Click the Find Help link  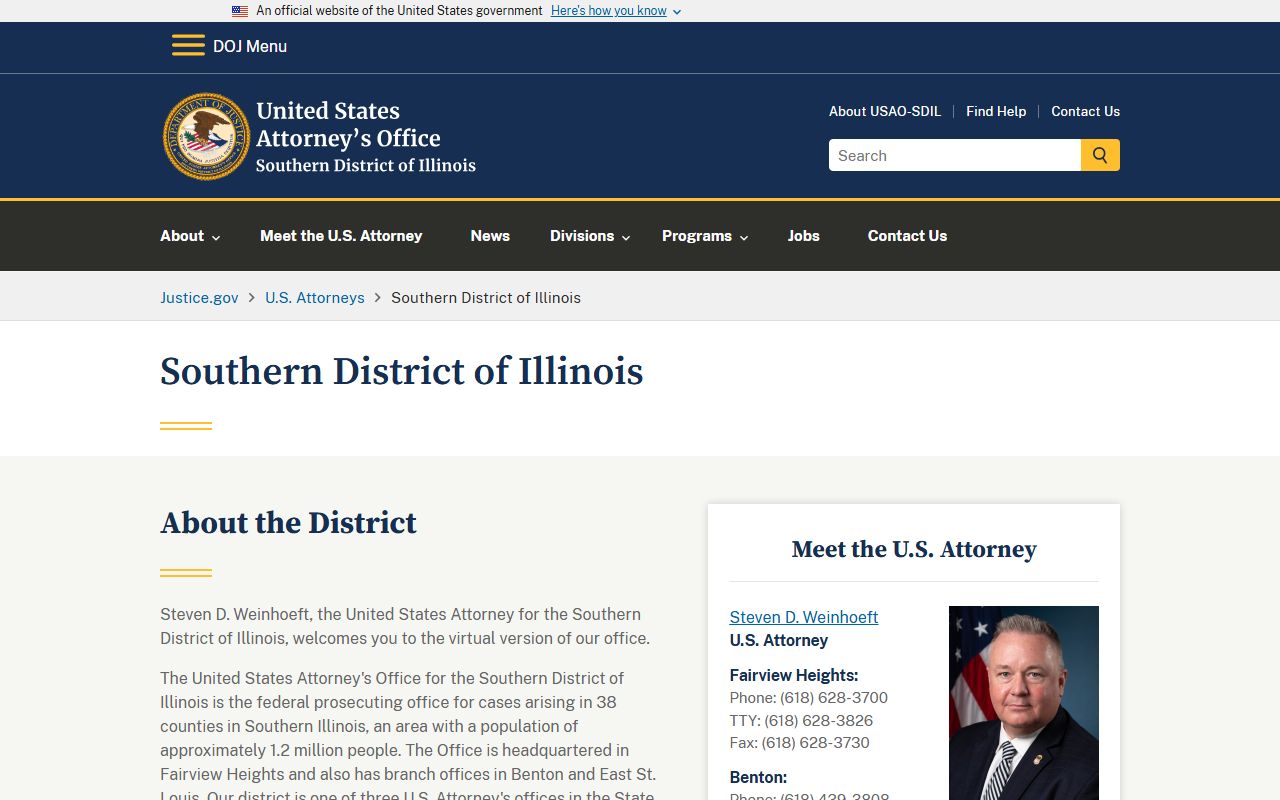pos(996,111)
